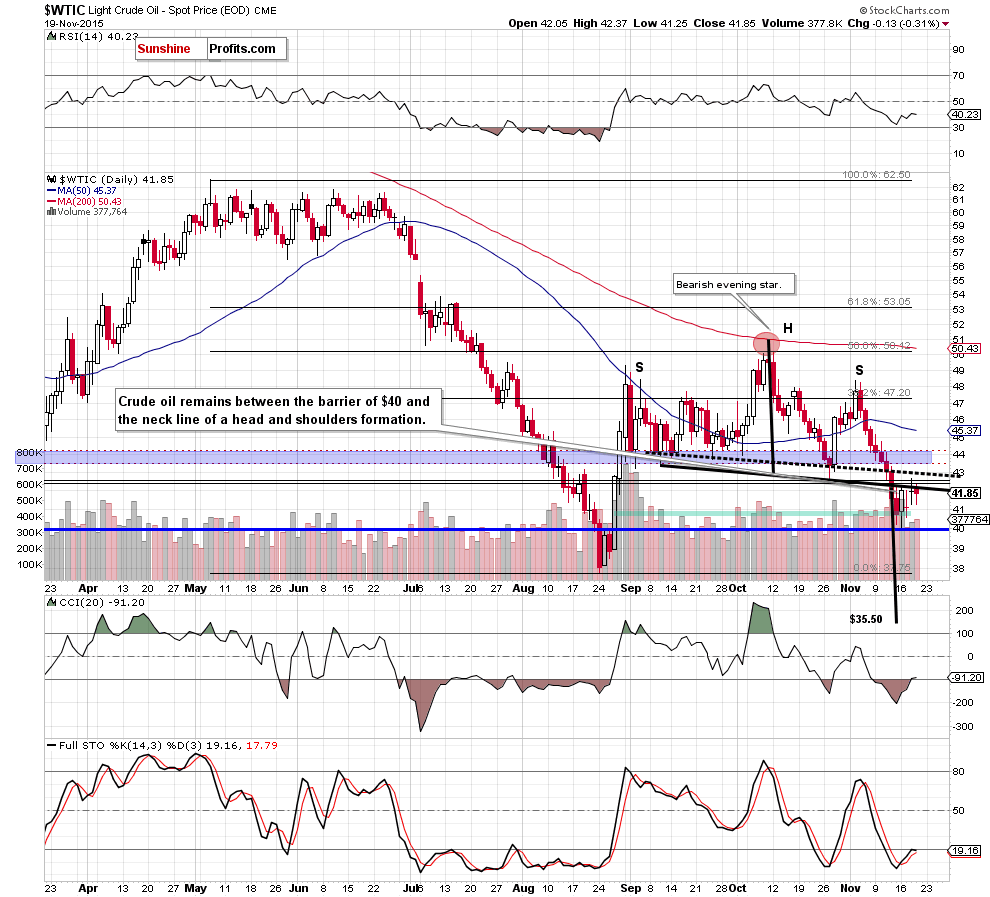This screenshot has height=897, width=990.
Task: Click the 50.43 red price tag on axis
Action: click(965, 348)
